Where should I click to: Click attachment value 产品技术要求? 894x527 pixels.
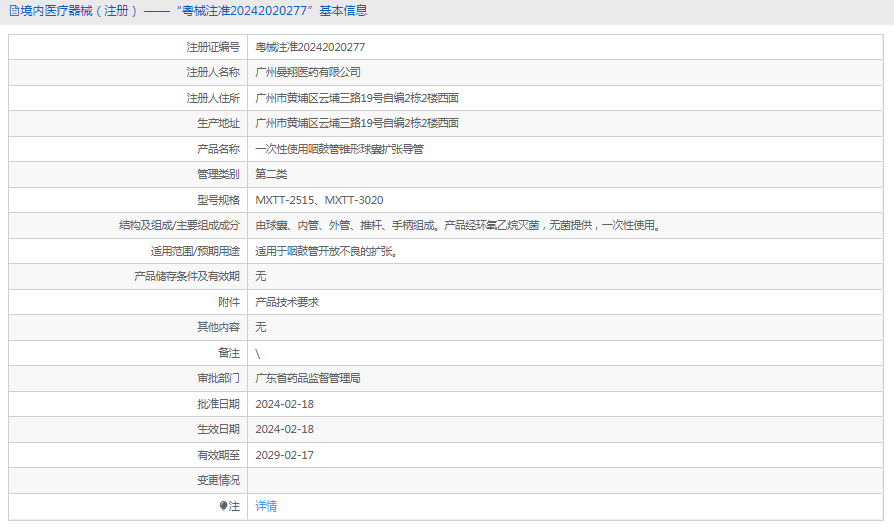287,302
